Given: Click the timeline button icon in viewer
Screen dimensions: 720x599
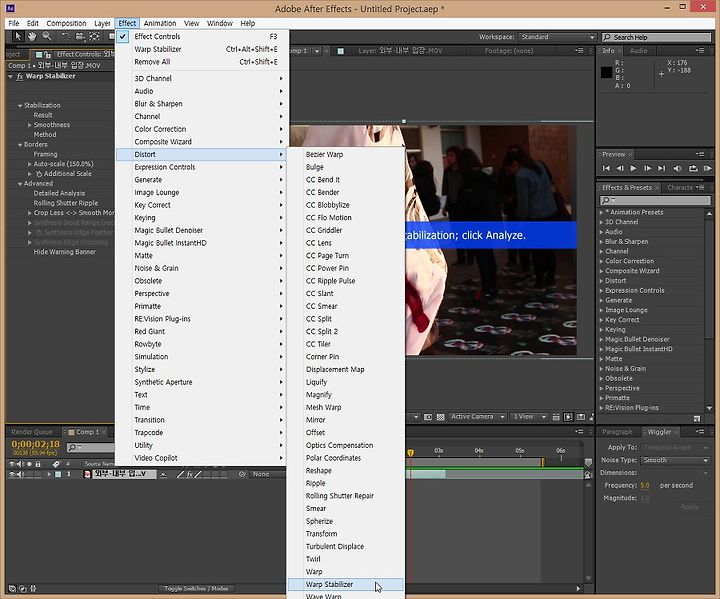Looking at the screenshot, I should [x=581, y=417].
